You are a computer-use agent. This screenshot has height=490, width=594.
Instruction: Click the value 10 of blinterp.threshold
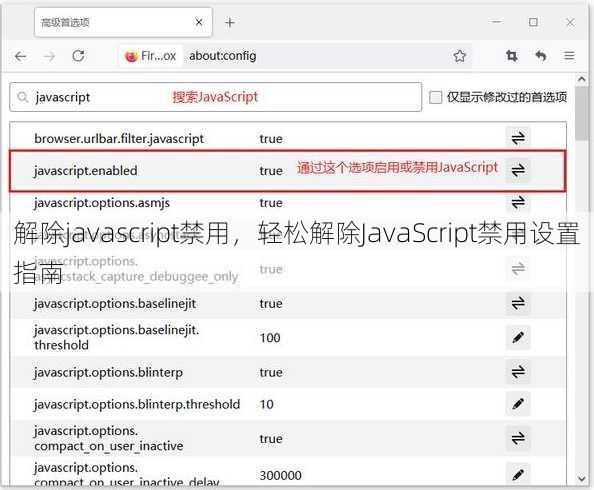click(x=267, y=404)
